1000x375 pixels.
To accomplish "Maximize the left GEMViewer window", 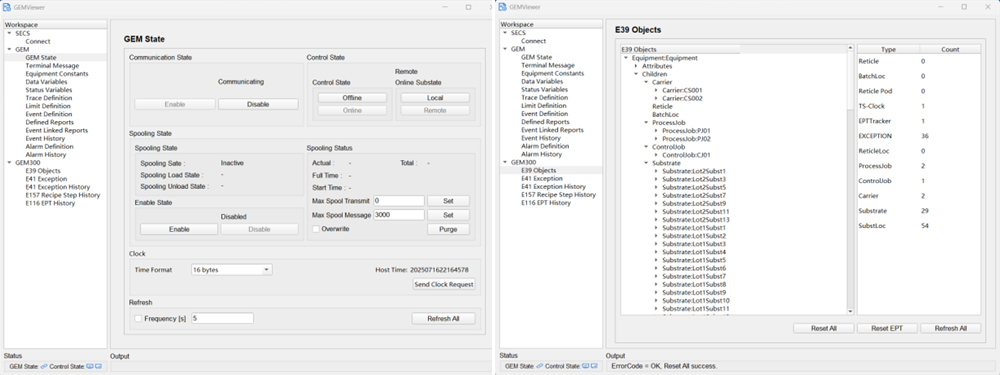I will tap(468, 7).
